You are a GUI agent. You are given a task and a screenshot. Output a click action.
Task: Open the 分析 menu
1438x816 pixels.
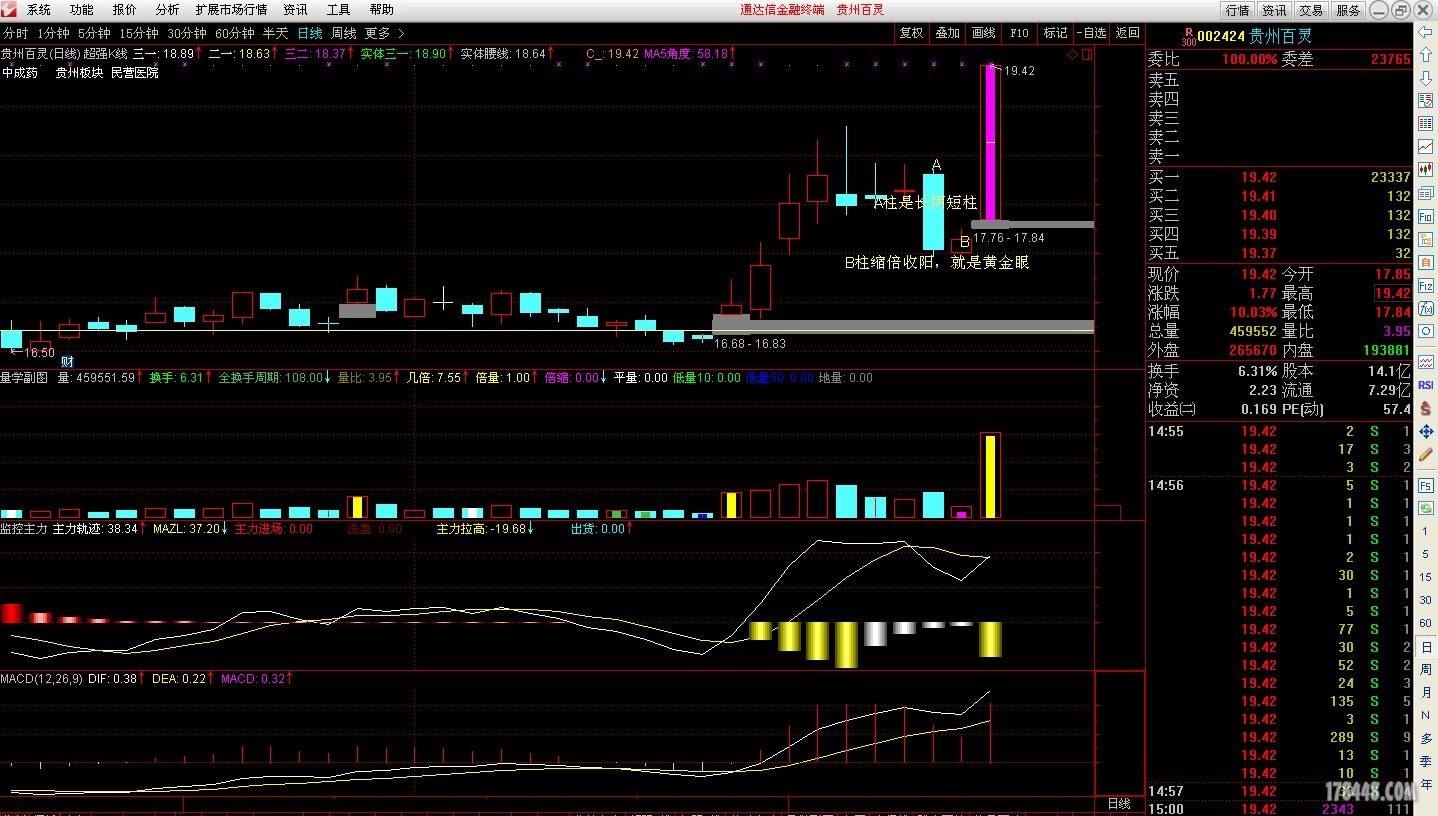pyautogui.click(x=167, y=10)
